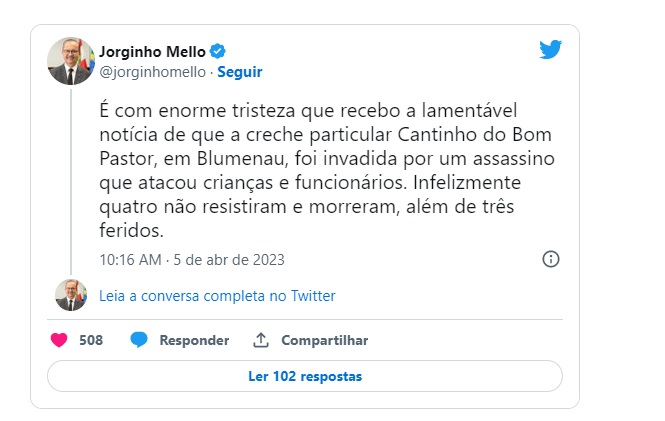Image resolution: width=665 pixels, height=421 pixels.
Task: Click Jorginho Mello's large profile avatar
Action: coord(71,61)
